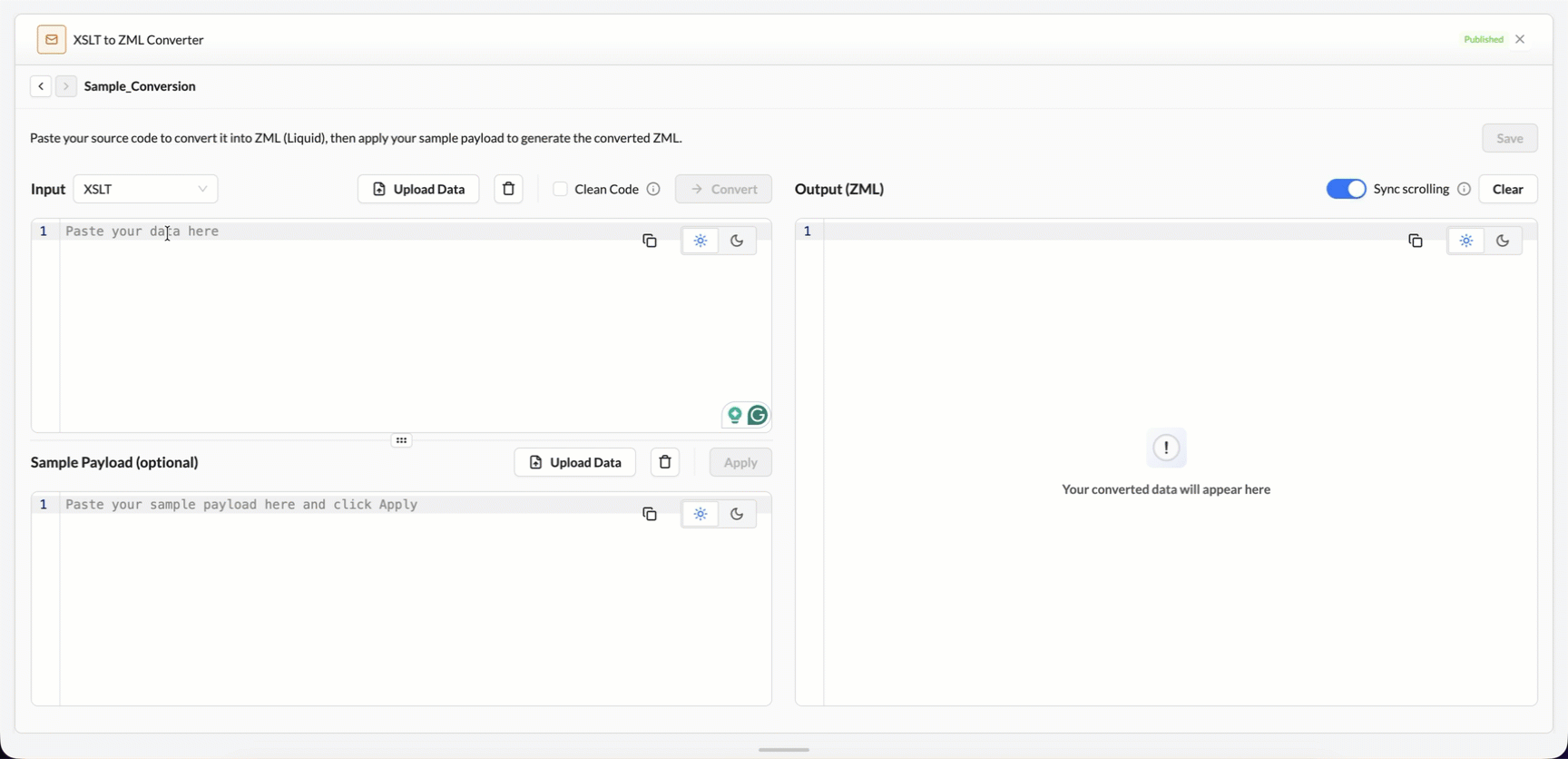The height and width of the screenshot is (759, 1568).
Task: Set output editor to dark theme
Action: [x=1503, y=241]
